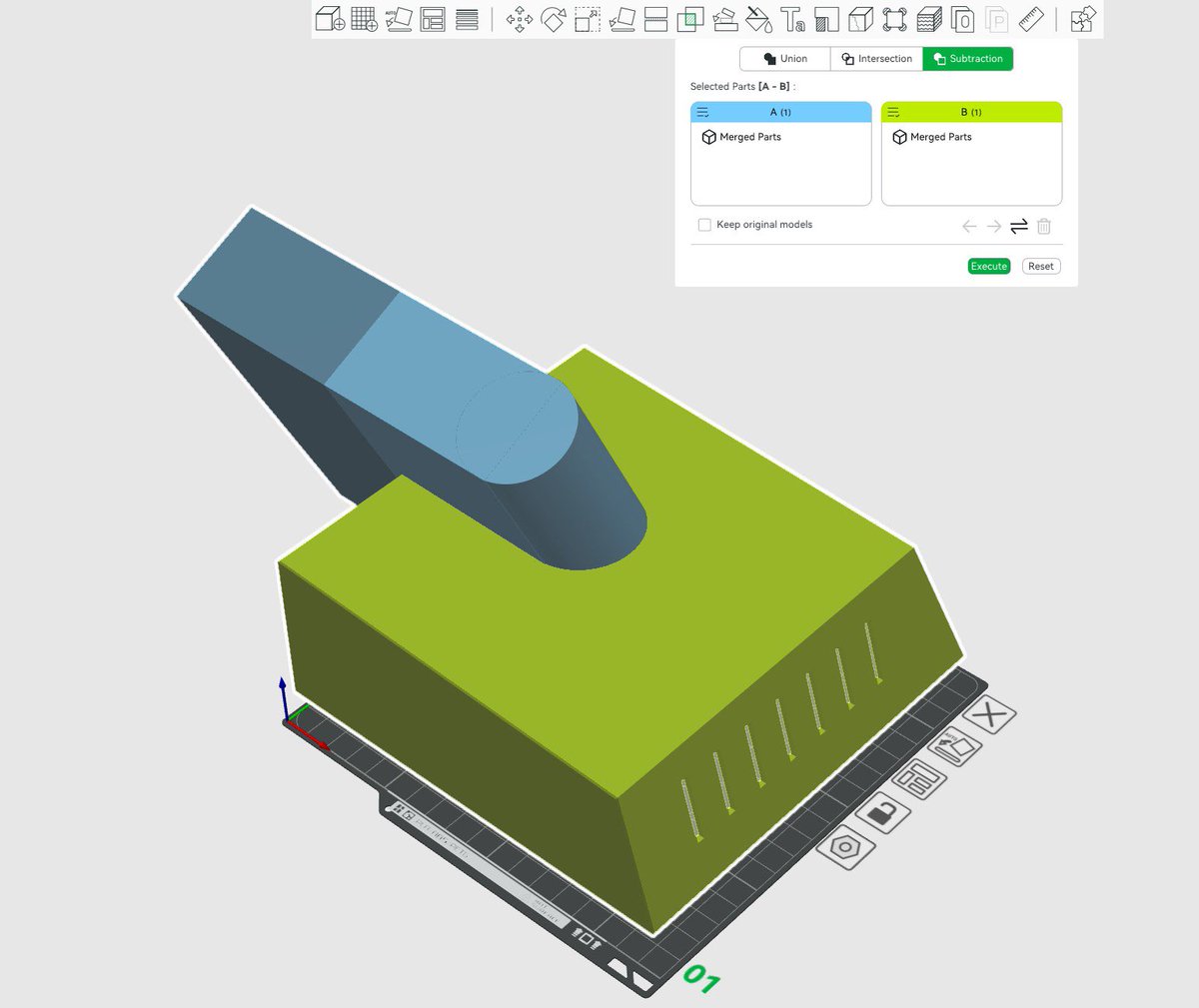Toggle the Mesh Boolean tool icon

pyautogui.click(x=690, y=19)
